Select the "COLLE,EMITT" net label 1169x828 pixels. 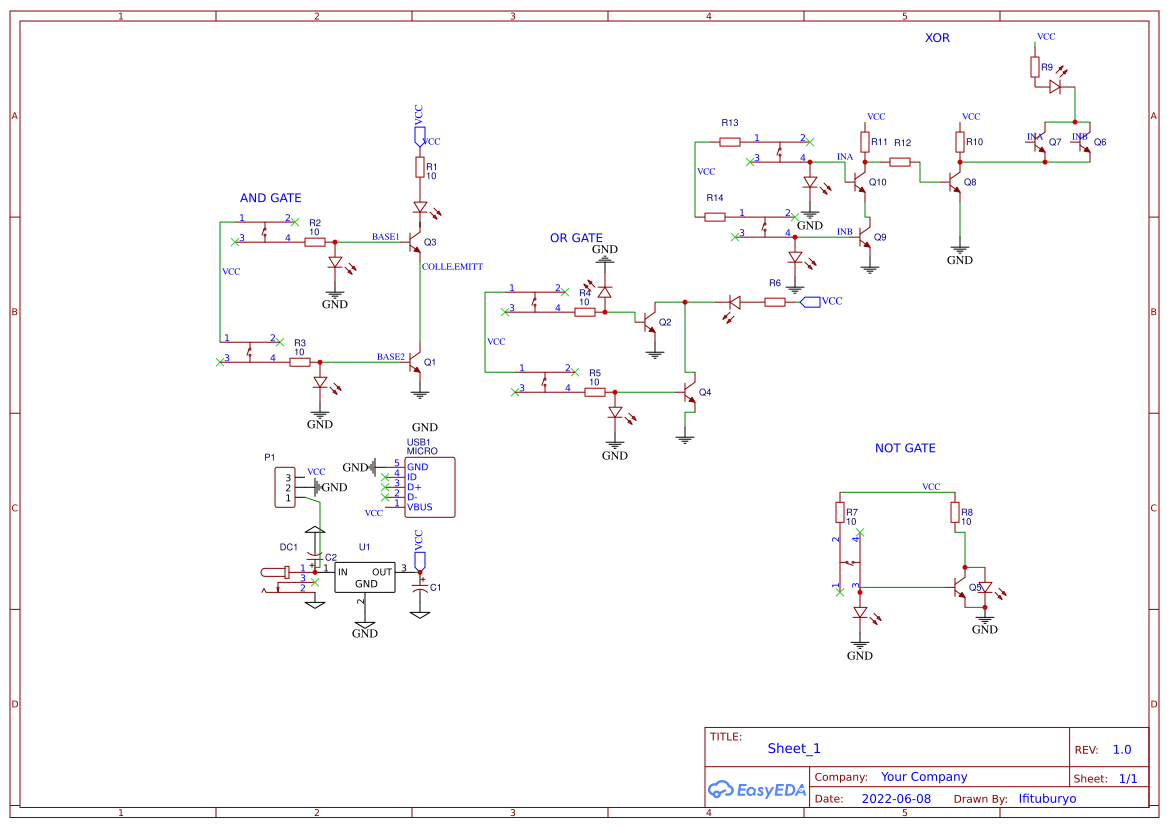(453, 267)
